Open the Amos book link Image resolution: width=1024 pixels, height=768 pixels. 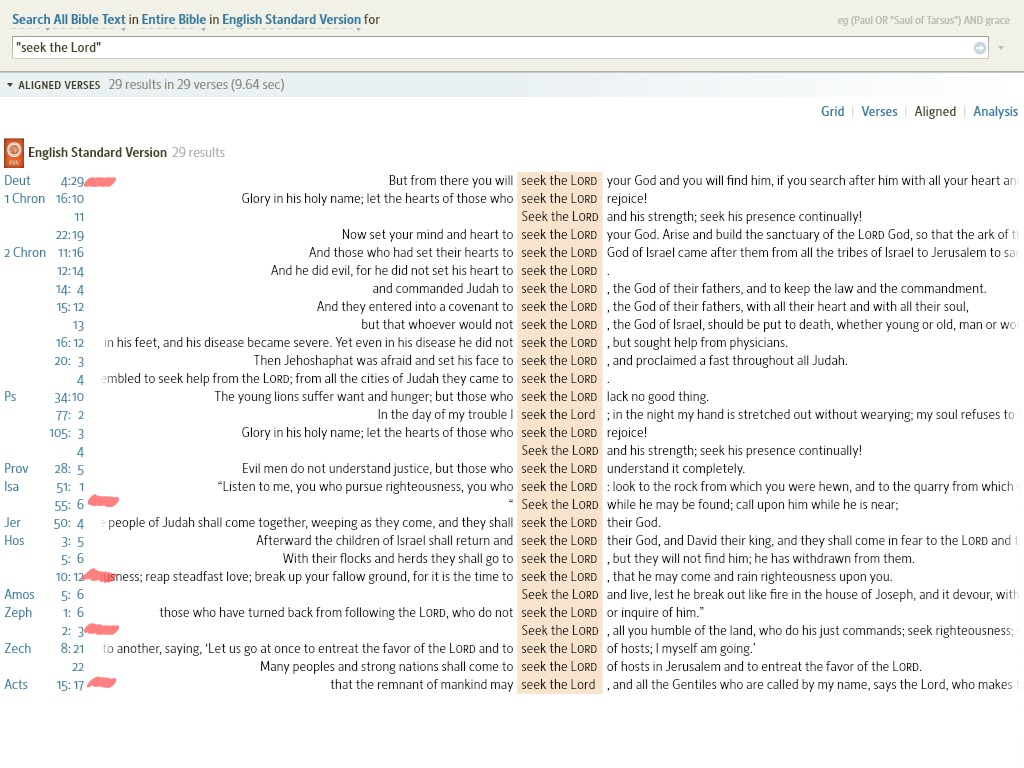(x=19, y=594)
